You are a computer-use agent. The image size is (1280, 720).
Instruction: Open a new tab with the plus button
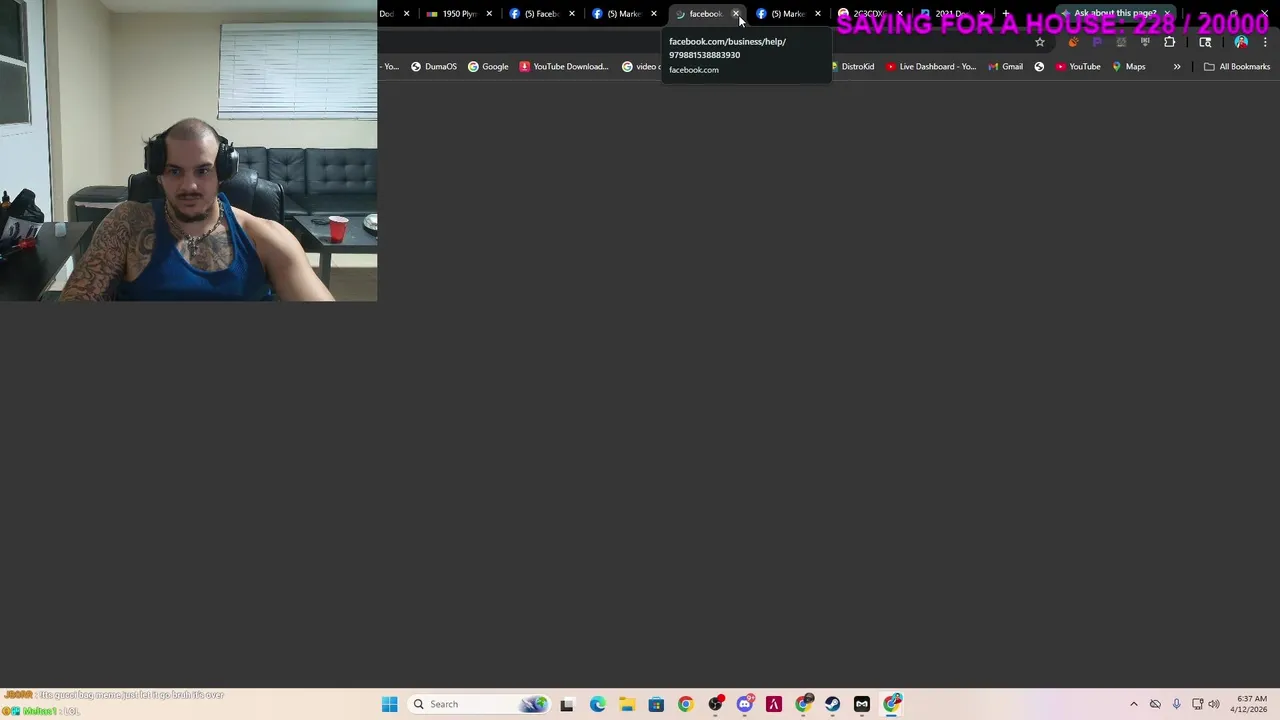1006,14
